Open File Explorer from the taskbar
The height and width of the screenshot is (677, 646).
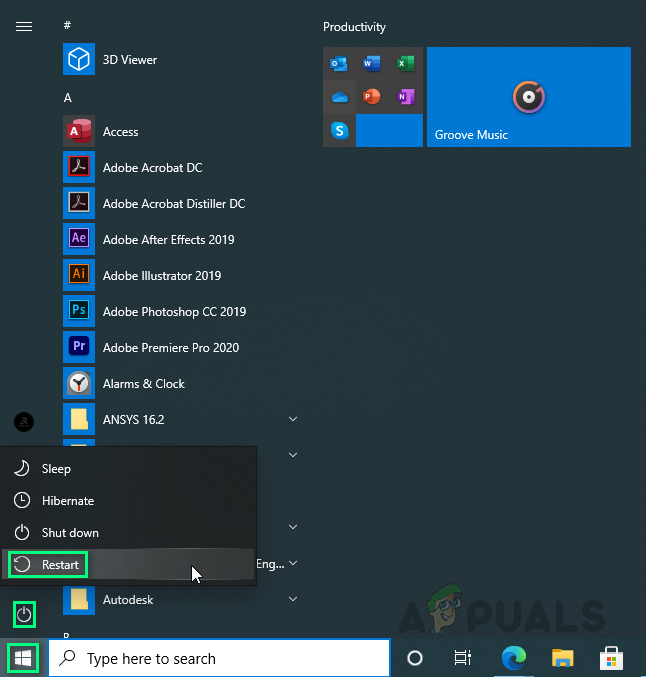pyautogui.click(x=563, y=658)
